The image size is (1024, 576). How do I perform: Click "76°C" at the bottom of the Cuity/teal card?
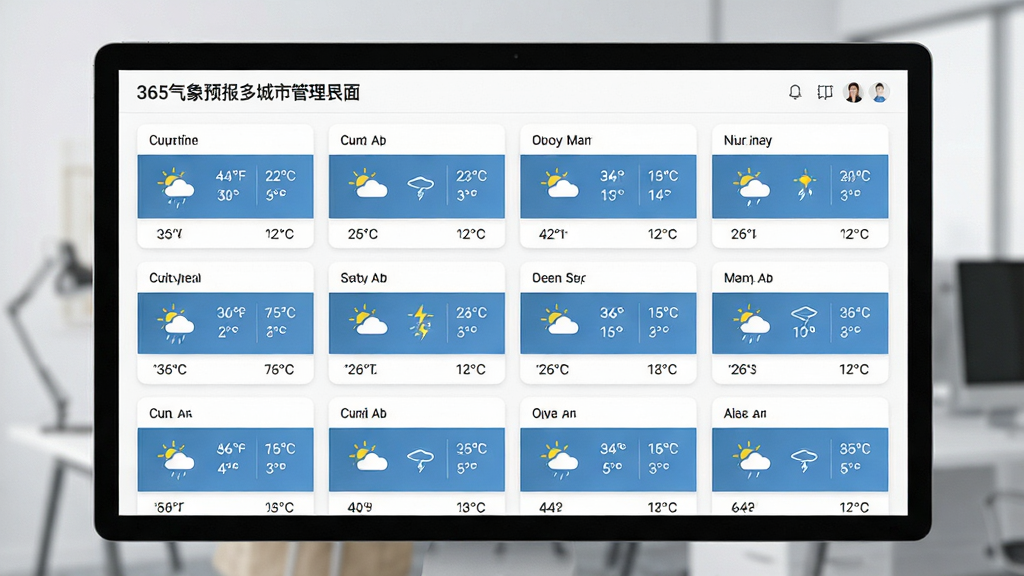coord(279,370)
